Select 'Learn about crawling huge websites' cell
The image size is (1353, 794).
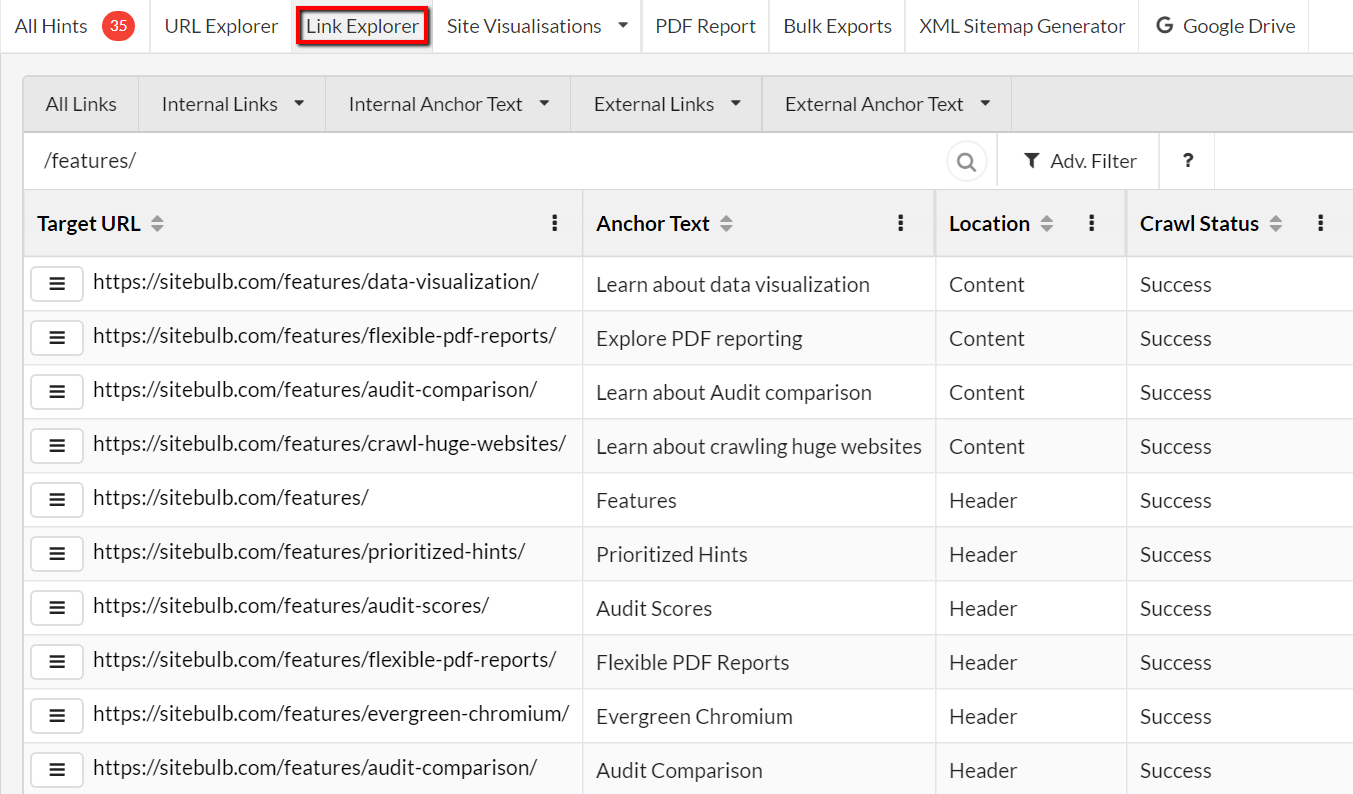[x=759, y=447]
